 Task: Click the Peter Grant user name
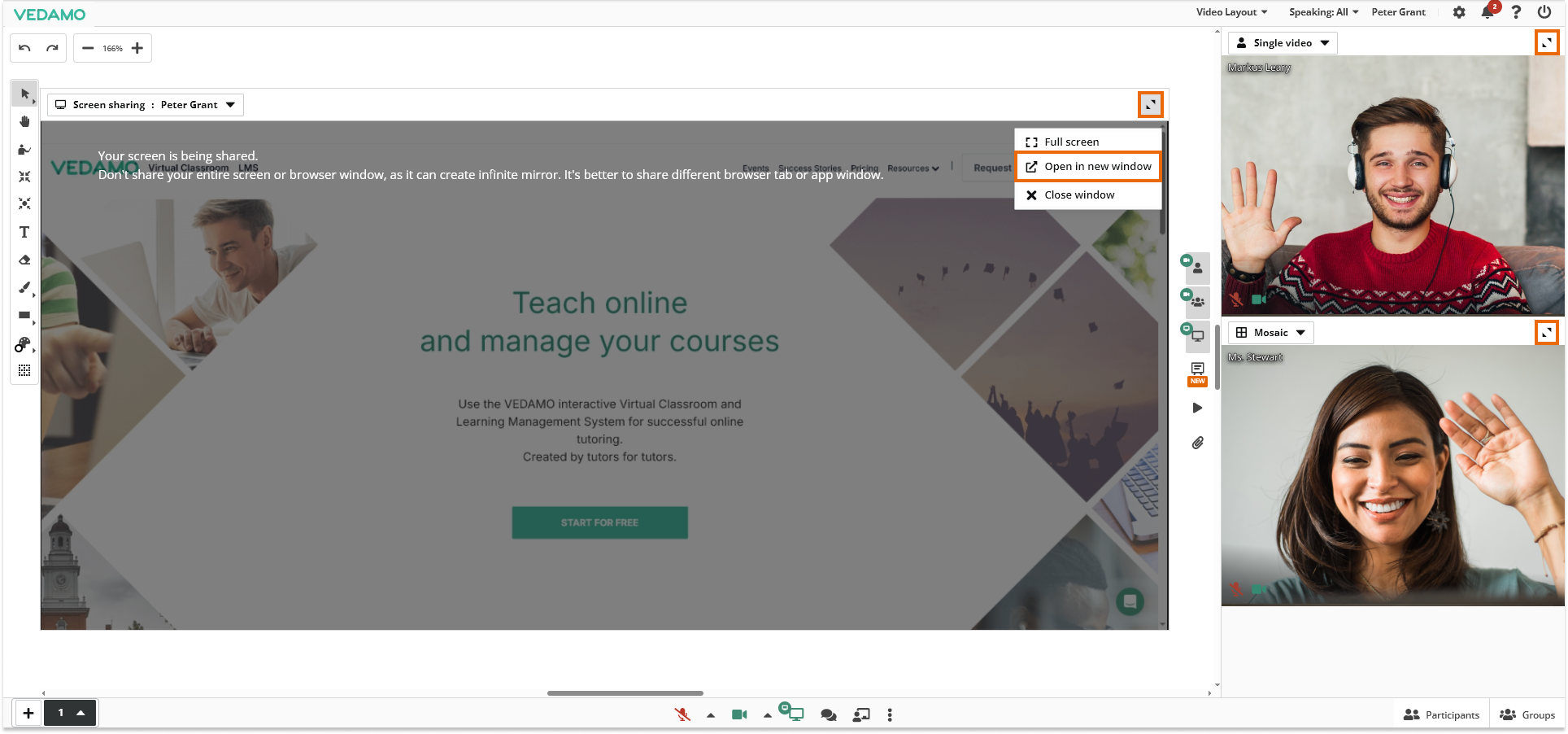1398,12
